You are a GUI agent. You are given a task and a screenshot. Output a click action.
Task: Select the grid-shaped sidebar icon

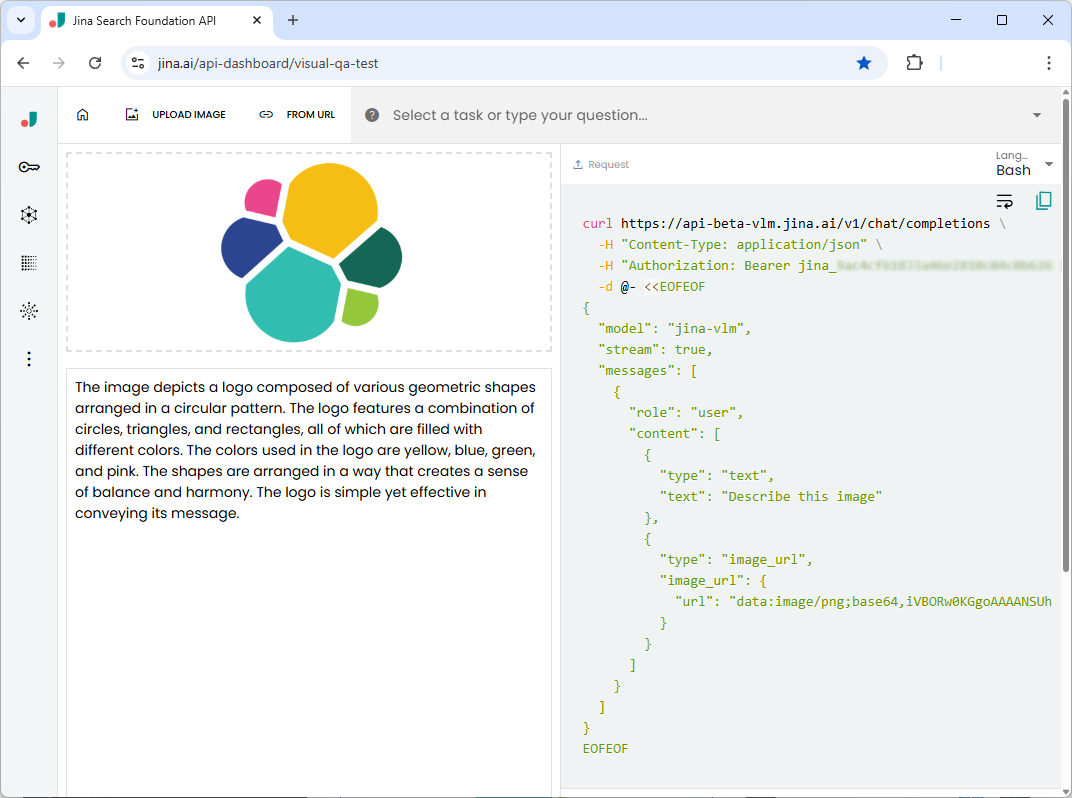coord(29,262)
